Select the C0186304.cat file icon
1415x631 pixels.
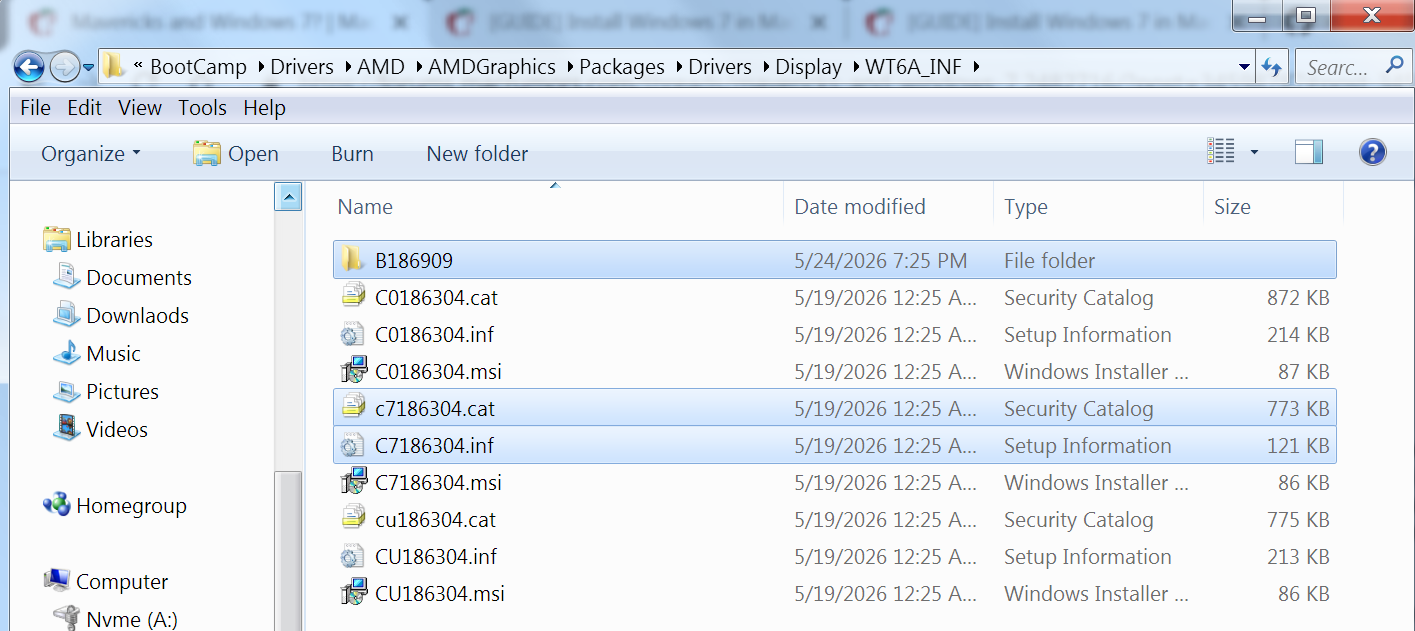[353, 297]
